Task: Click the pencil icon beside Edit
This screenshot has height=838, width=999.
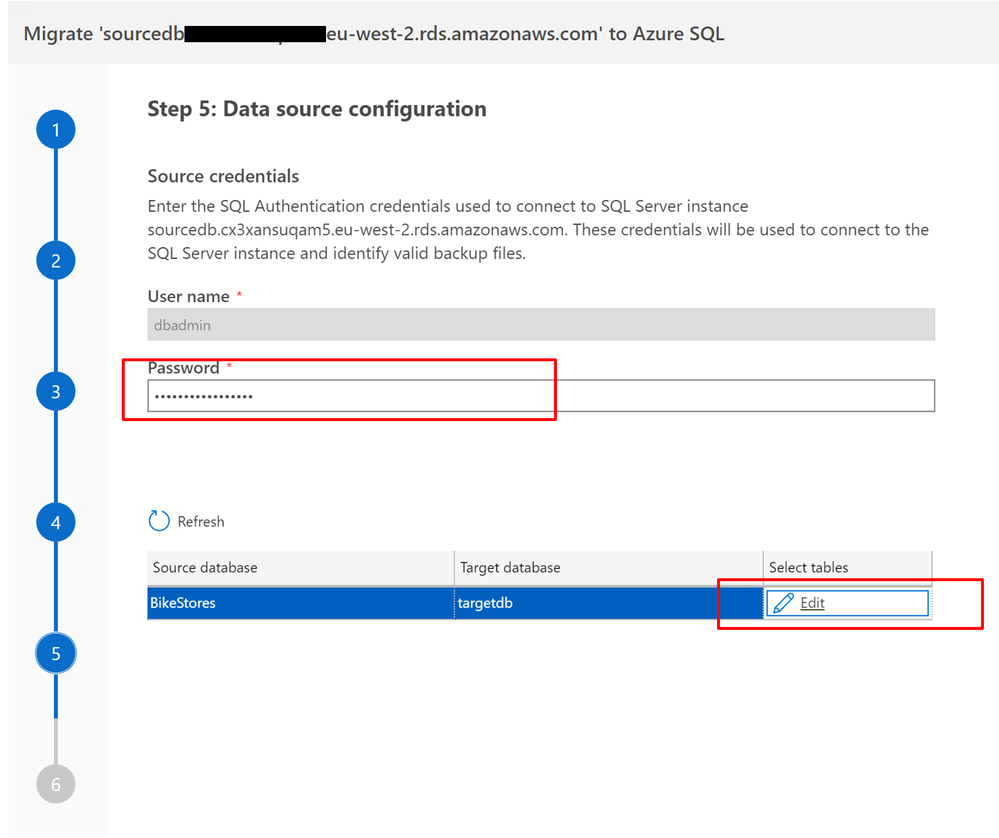Action: (784, 603)
